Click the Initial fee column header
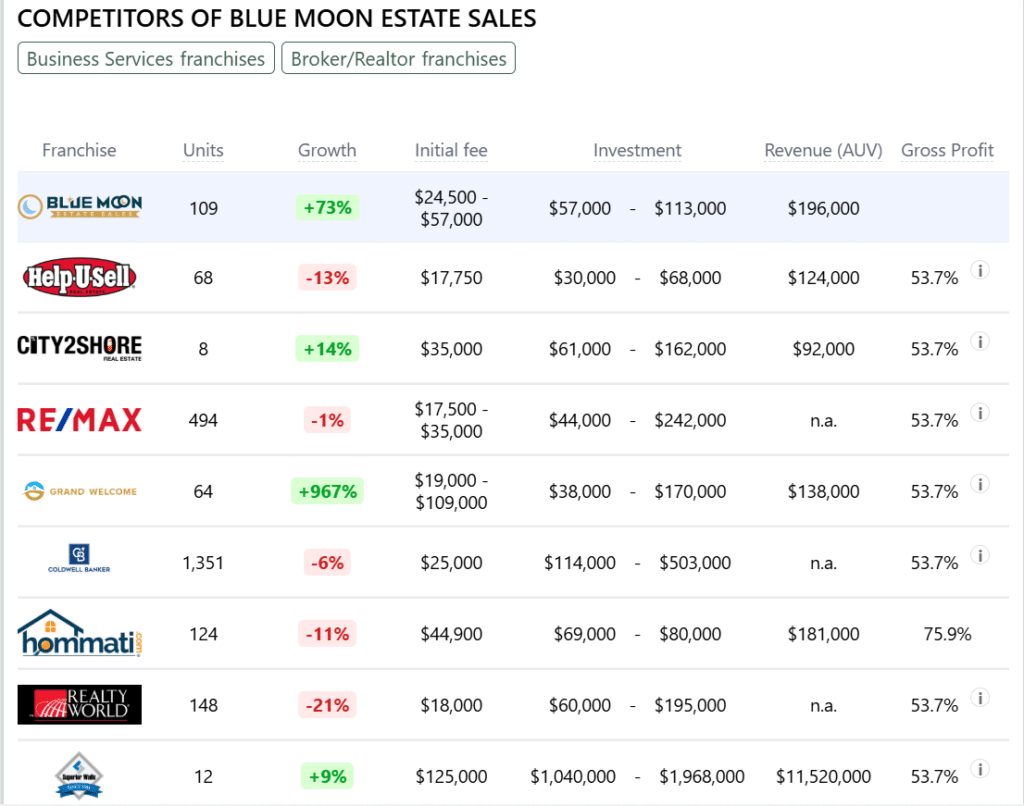 [451, 150]
